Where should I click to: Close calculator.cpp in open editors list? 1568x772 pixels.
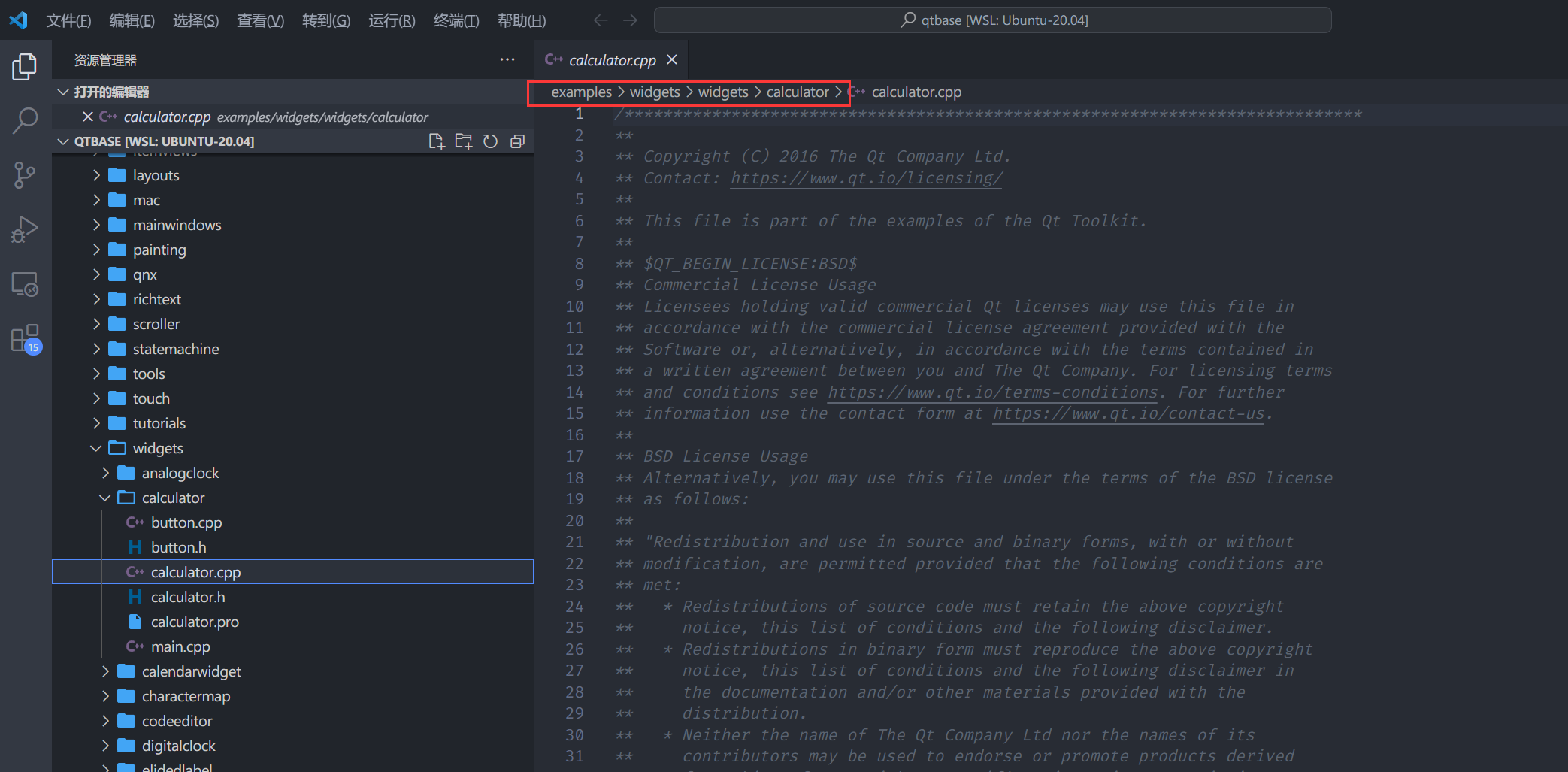click(88, 117)
